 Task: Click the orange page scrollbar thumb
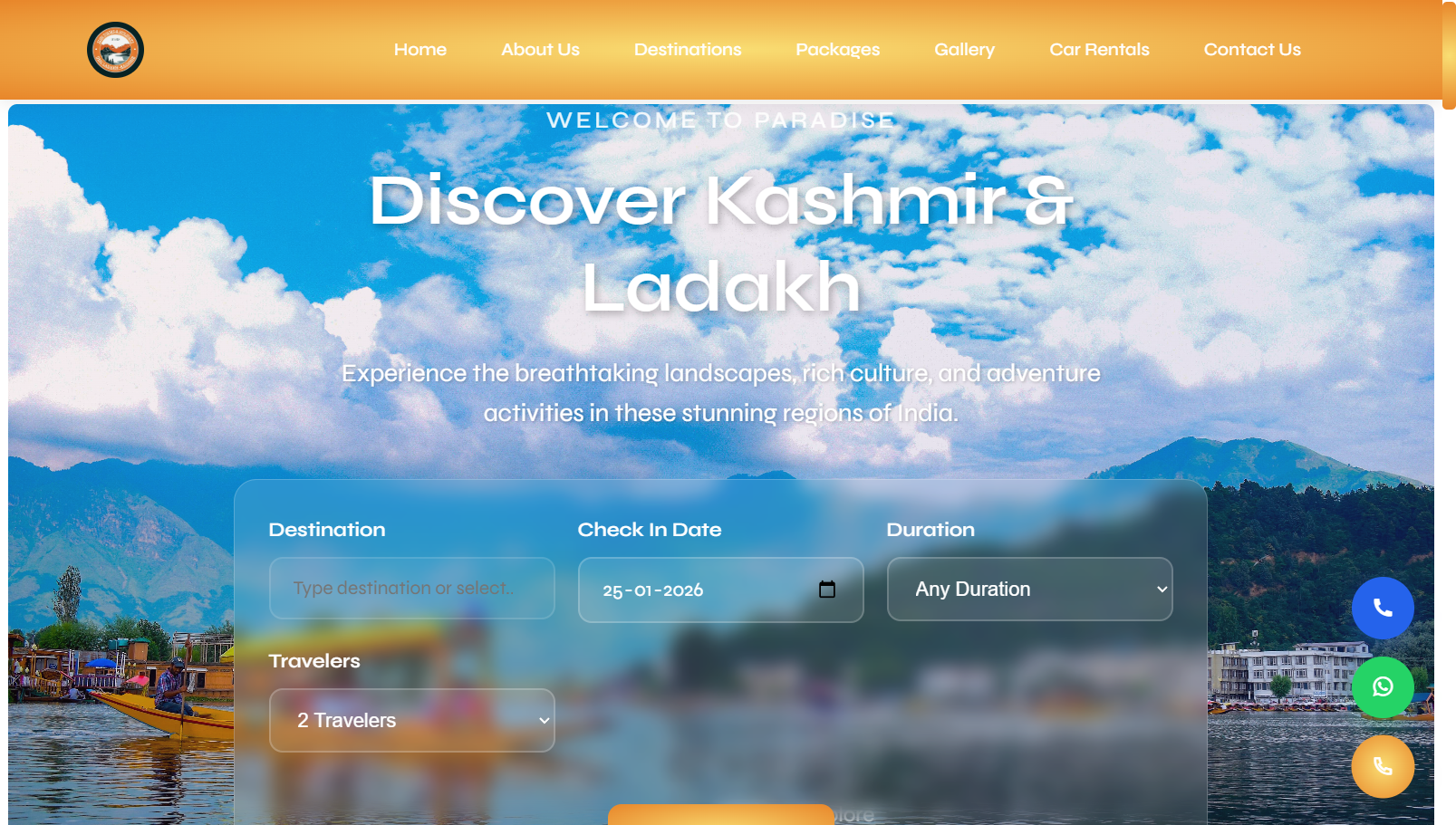1449,54
